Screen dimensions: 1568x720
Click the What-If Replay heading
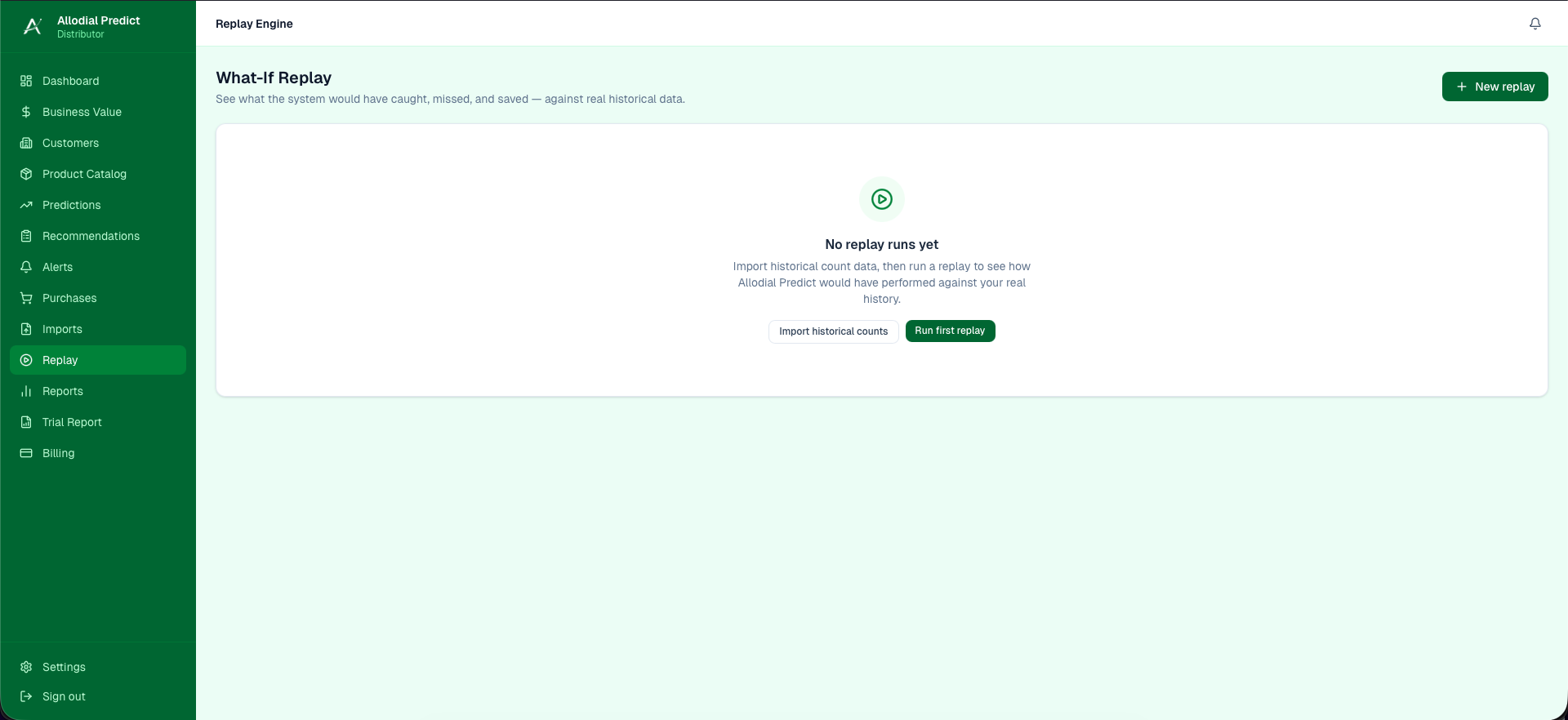tap(274, 78)
